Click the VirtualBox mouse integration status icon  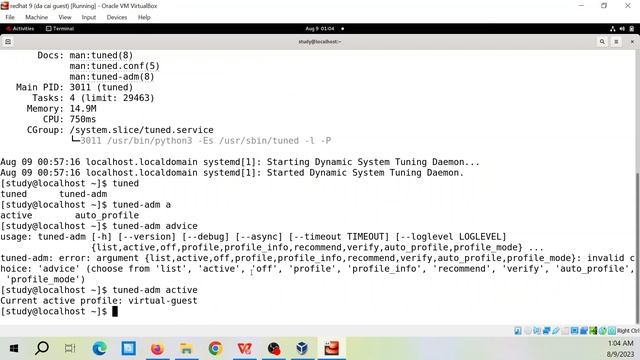[x=602, y=331]
